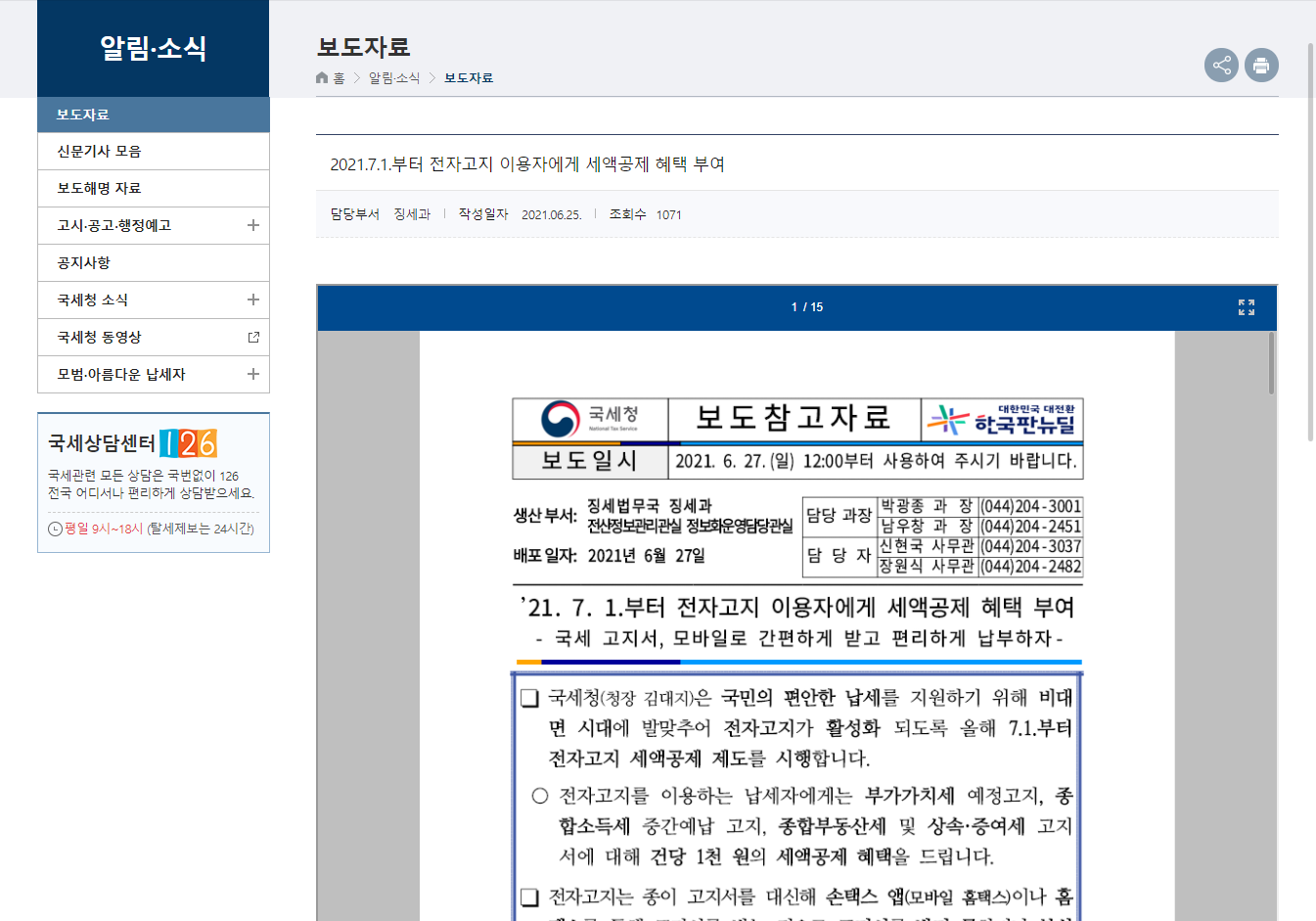Select the 보도자료 sidebar menu item
The height and width of the screenshot is (921, 1316).
tap(154, 115)
